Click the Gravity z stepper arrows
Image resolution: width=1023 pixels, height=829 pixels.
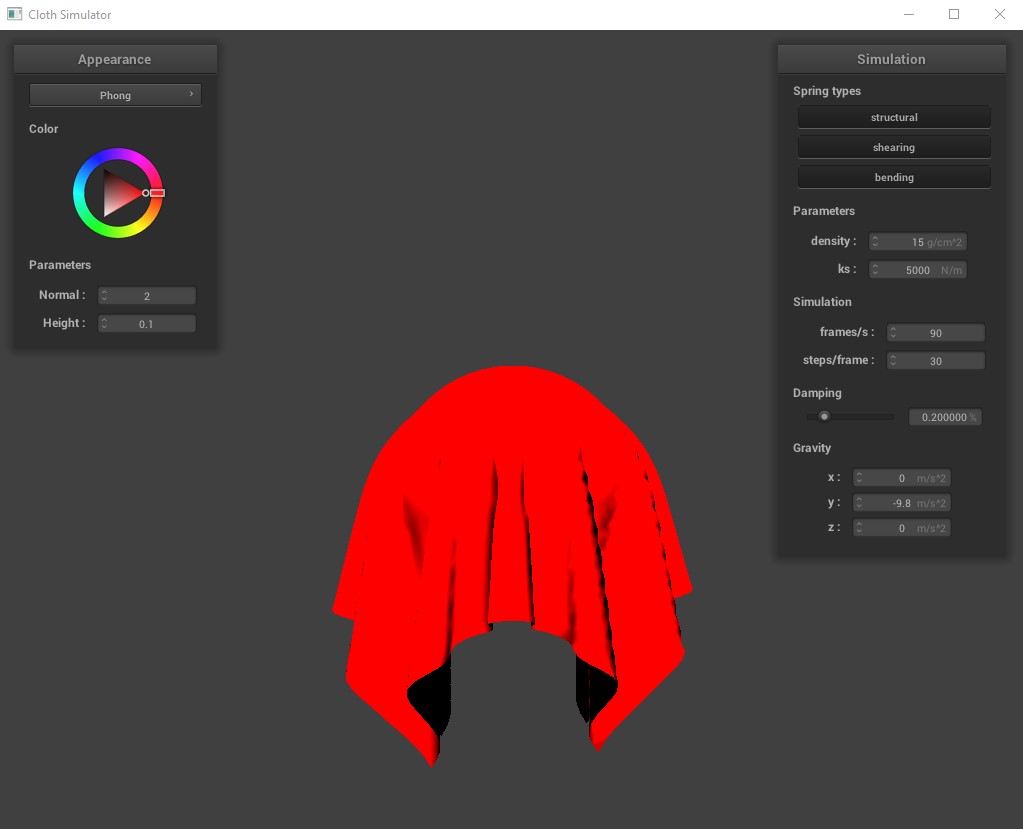[859, 528]
